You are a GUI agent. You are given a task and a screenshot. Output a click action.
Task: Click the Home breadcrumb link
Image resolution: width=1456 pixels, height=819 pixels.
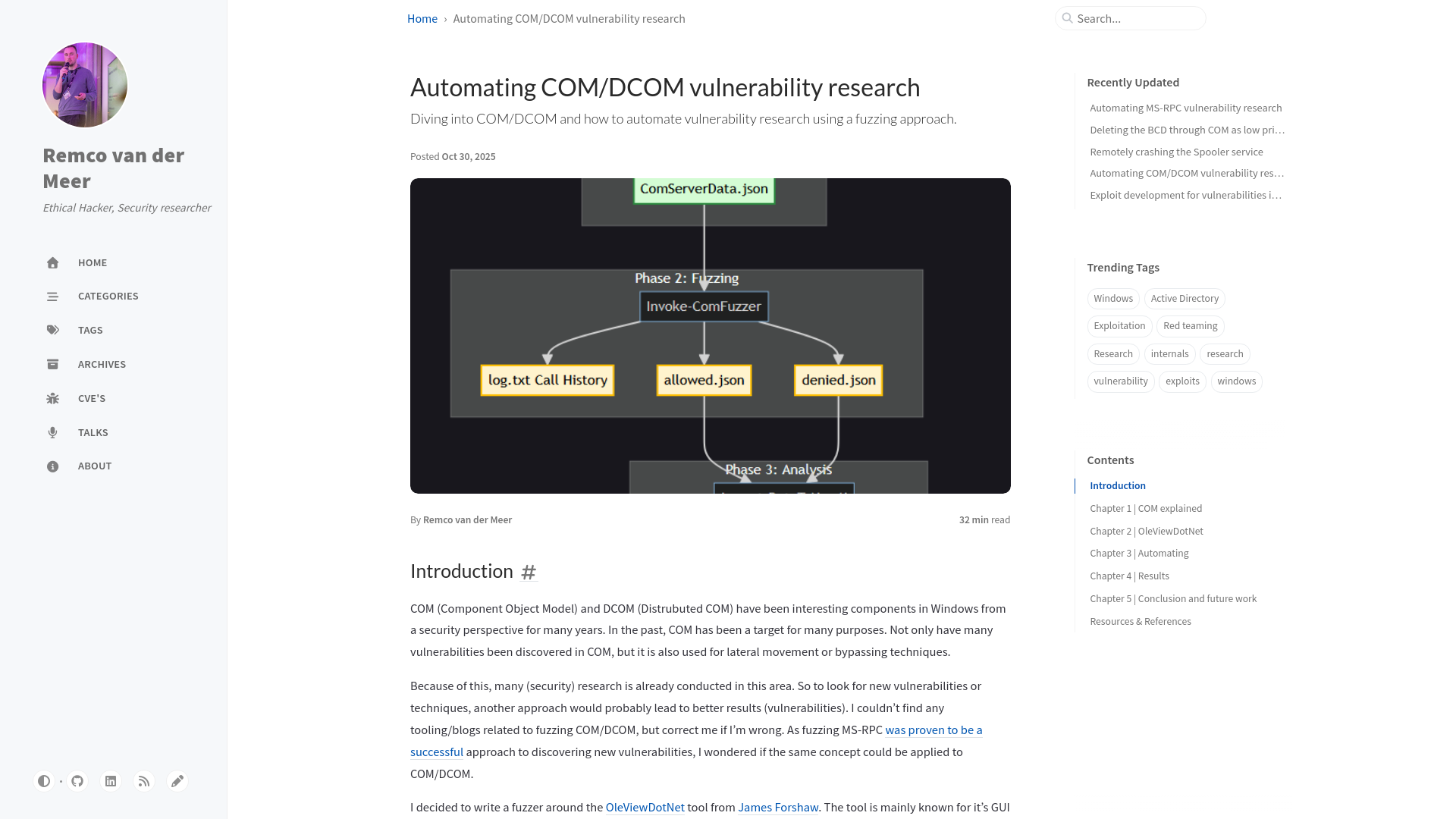[422, 18]
